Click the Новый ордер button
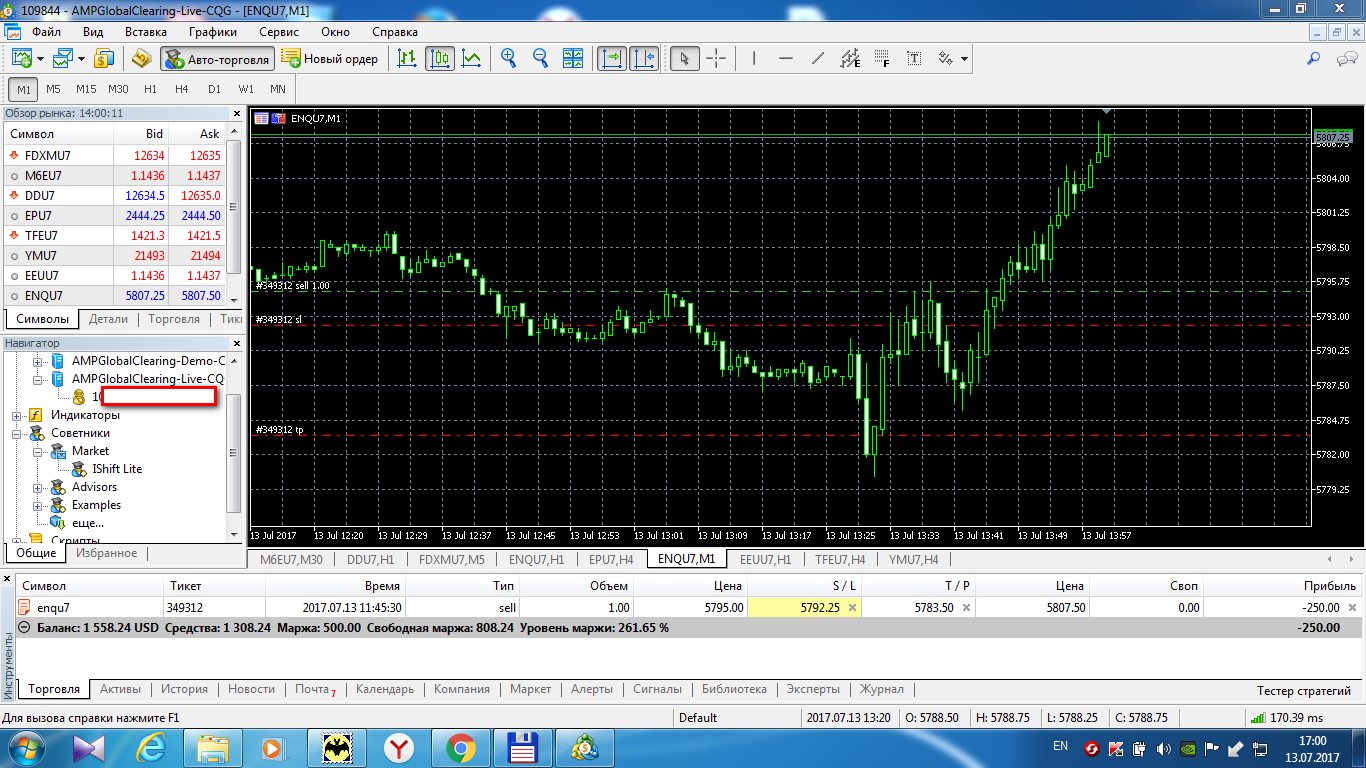Viewport: 1366px width, 768px height. coord(330,58)
